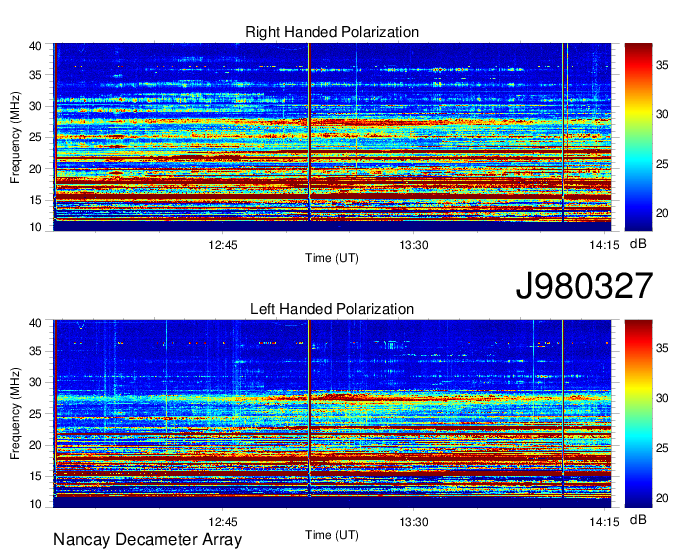Click the 25 dB label on upper colorbar
Screen dimensions: 680x552
(662, 164)
